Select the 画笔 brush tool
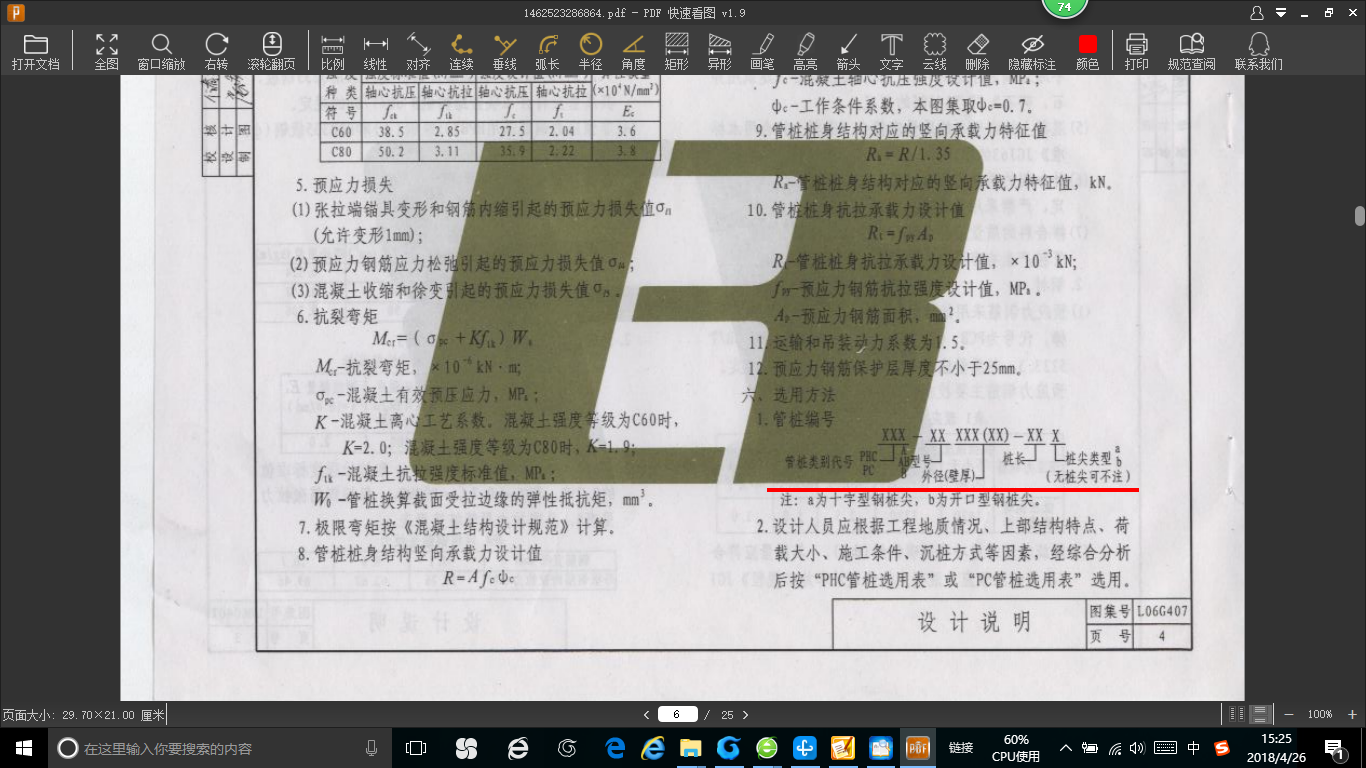 coord(763,51)
